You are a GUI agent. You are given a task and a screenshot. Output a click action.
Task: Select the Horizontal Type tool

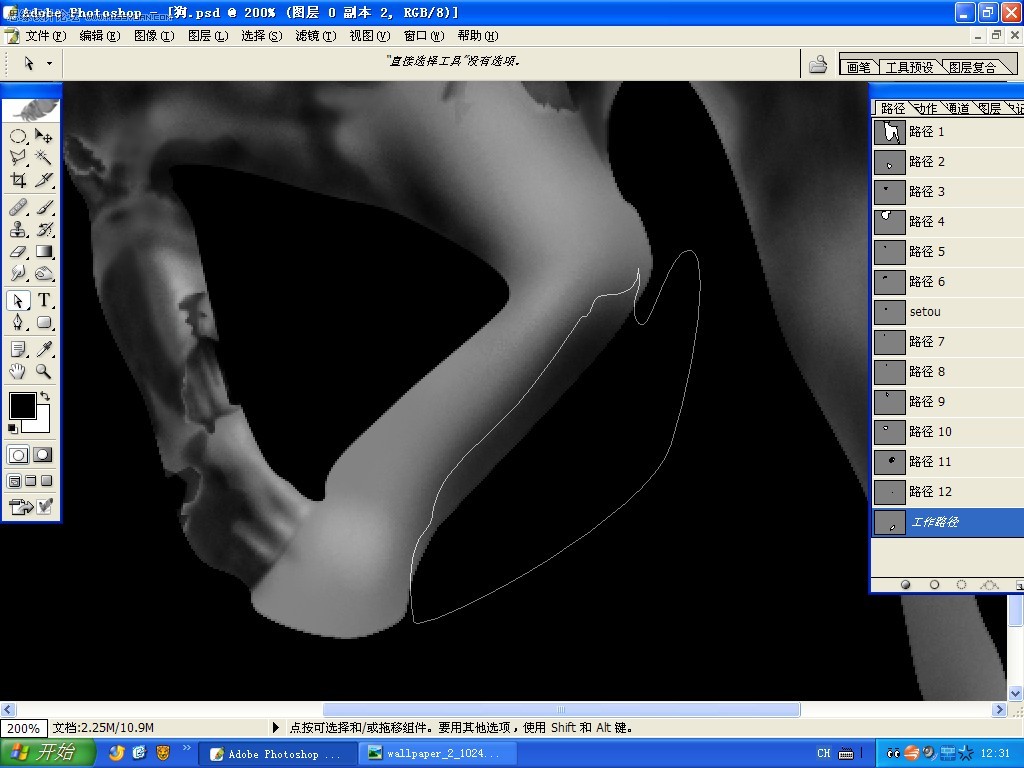[43, 300]
